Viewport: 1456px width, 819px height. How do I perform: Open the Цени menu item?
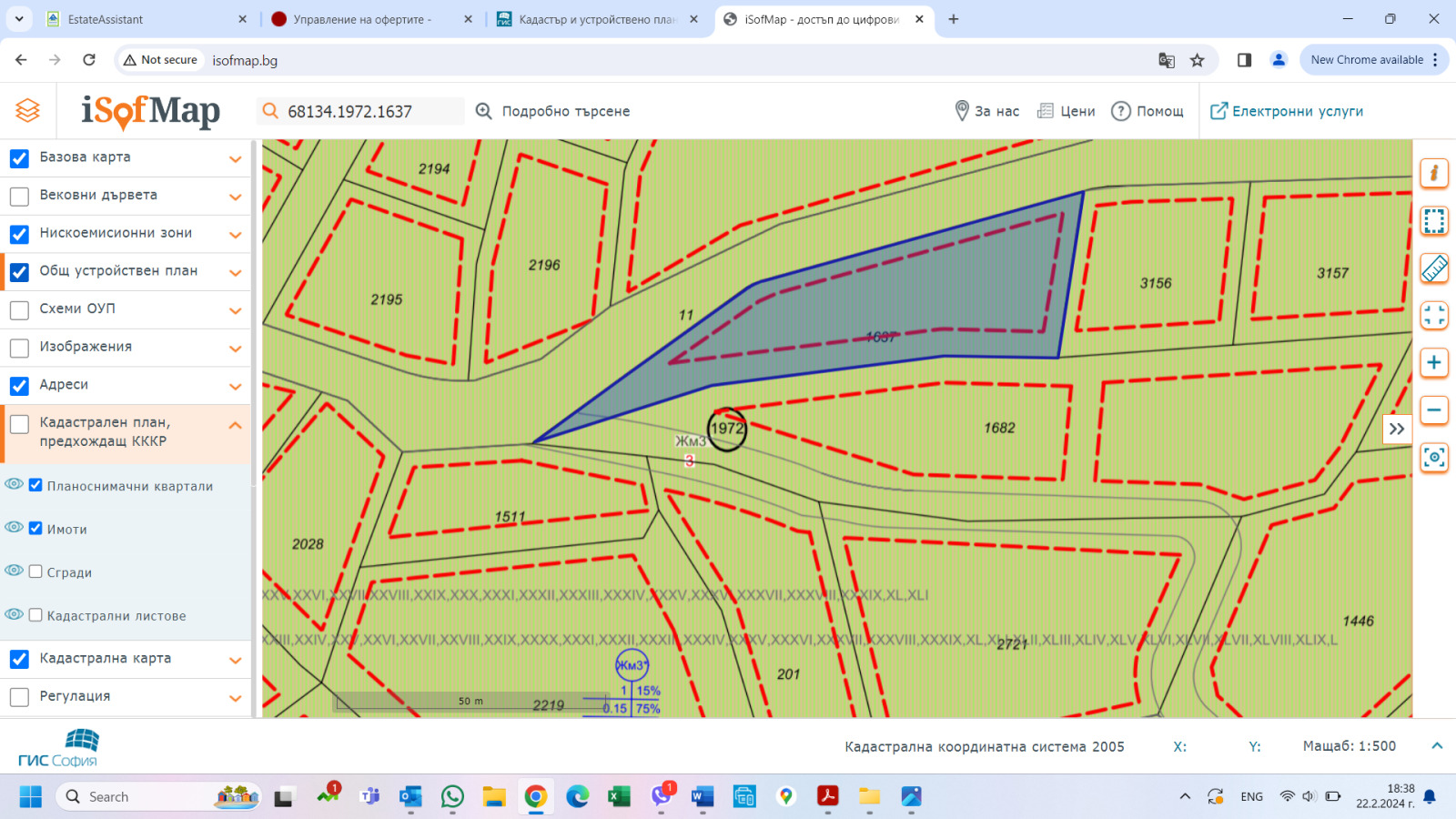point(1067,111)
